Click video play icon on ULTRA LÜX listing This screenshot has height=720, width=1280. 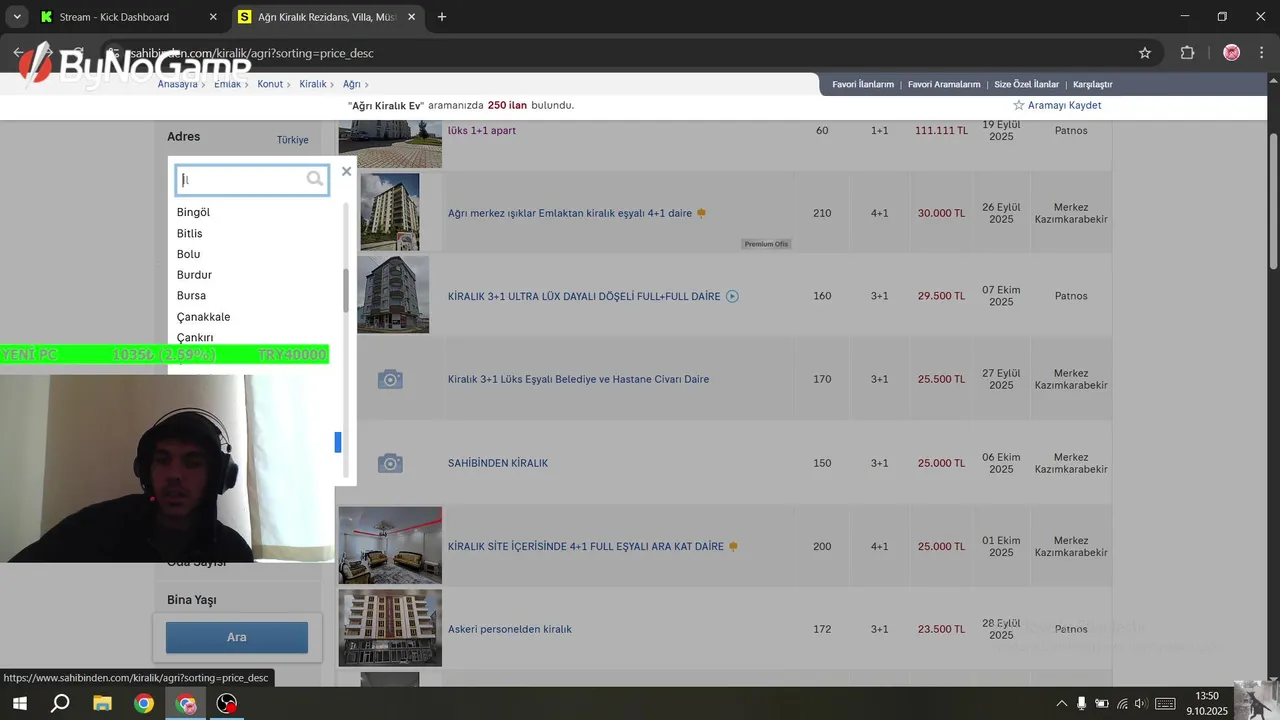[x=732, y=296]
